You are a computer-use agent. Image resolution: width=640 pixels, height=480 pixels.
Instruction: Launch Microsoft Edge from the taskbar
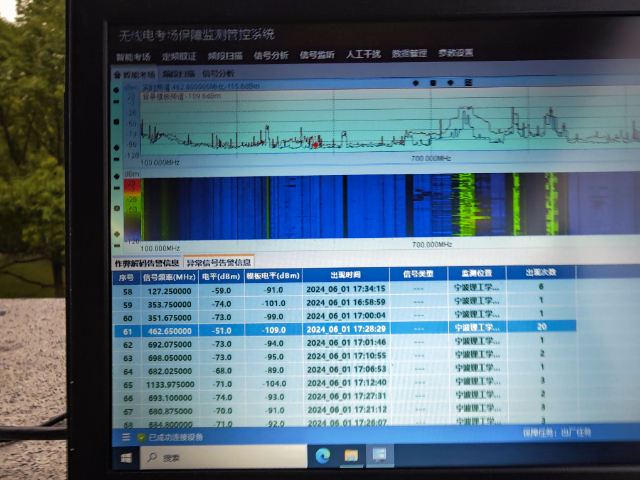[322, 456]
